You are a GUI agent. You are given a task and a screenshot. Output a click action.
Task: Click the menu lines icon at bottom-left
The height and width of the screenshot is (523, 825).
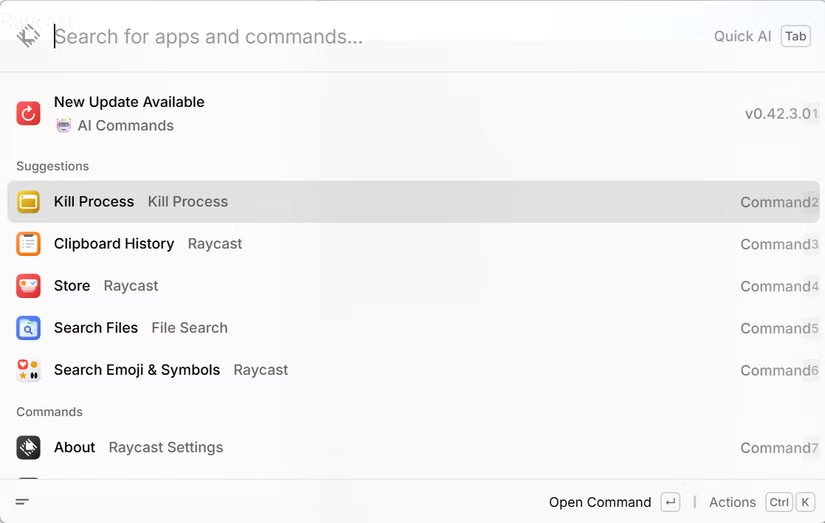tap(22, 502)
